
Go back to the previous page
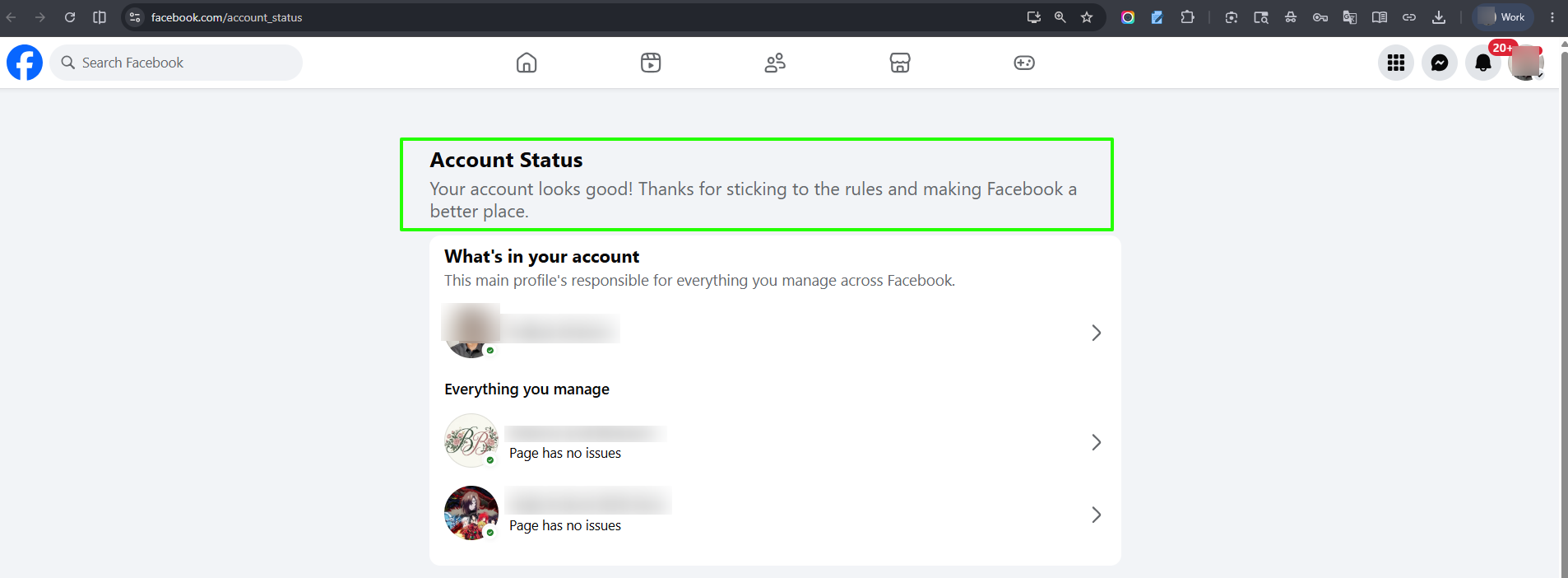12,17
